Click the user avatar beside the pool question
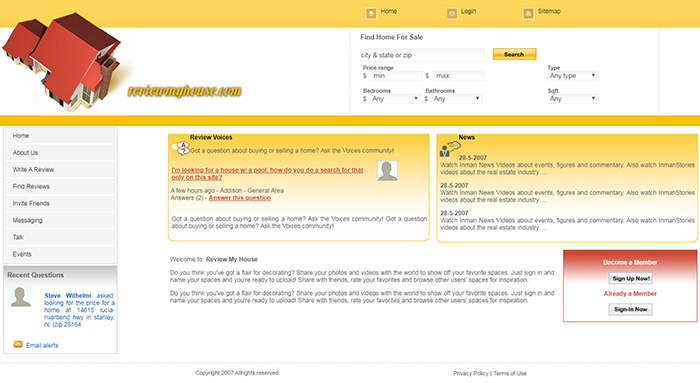This screenshot has height=383, width=700. [x=388, y=171]
